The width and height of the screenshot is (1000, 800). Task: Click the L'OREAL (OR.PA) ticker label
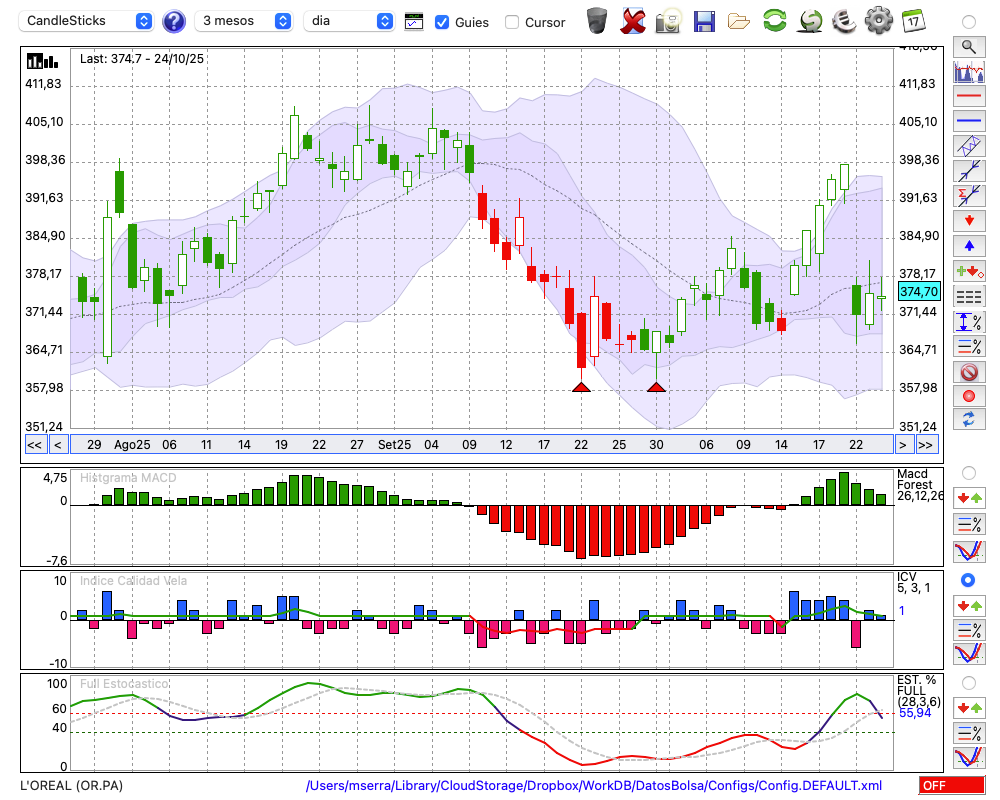point(71,785)
